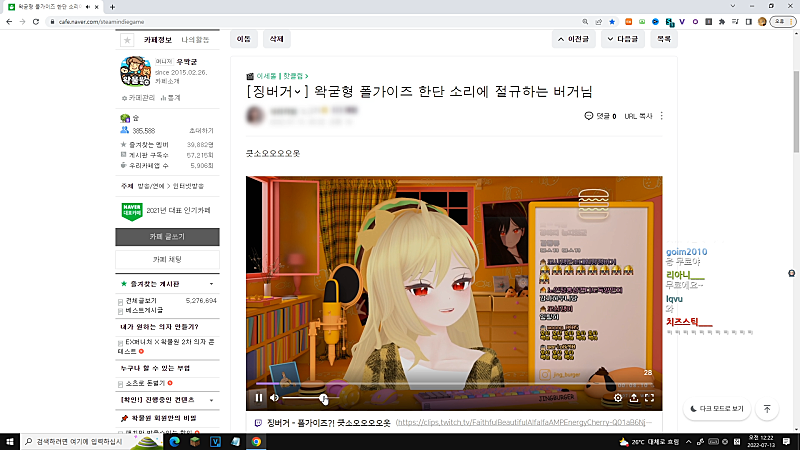Open the taskbar weather widget
Viewport: 800px width, 450px height.
pyautogui.click(x=648, y=442)
